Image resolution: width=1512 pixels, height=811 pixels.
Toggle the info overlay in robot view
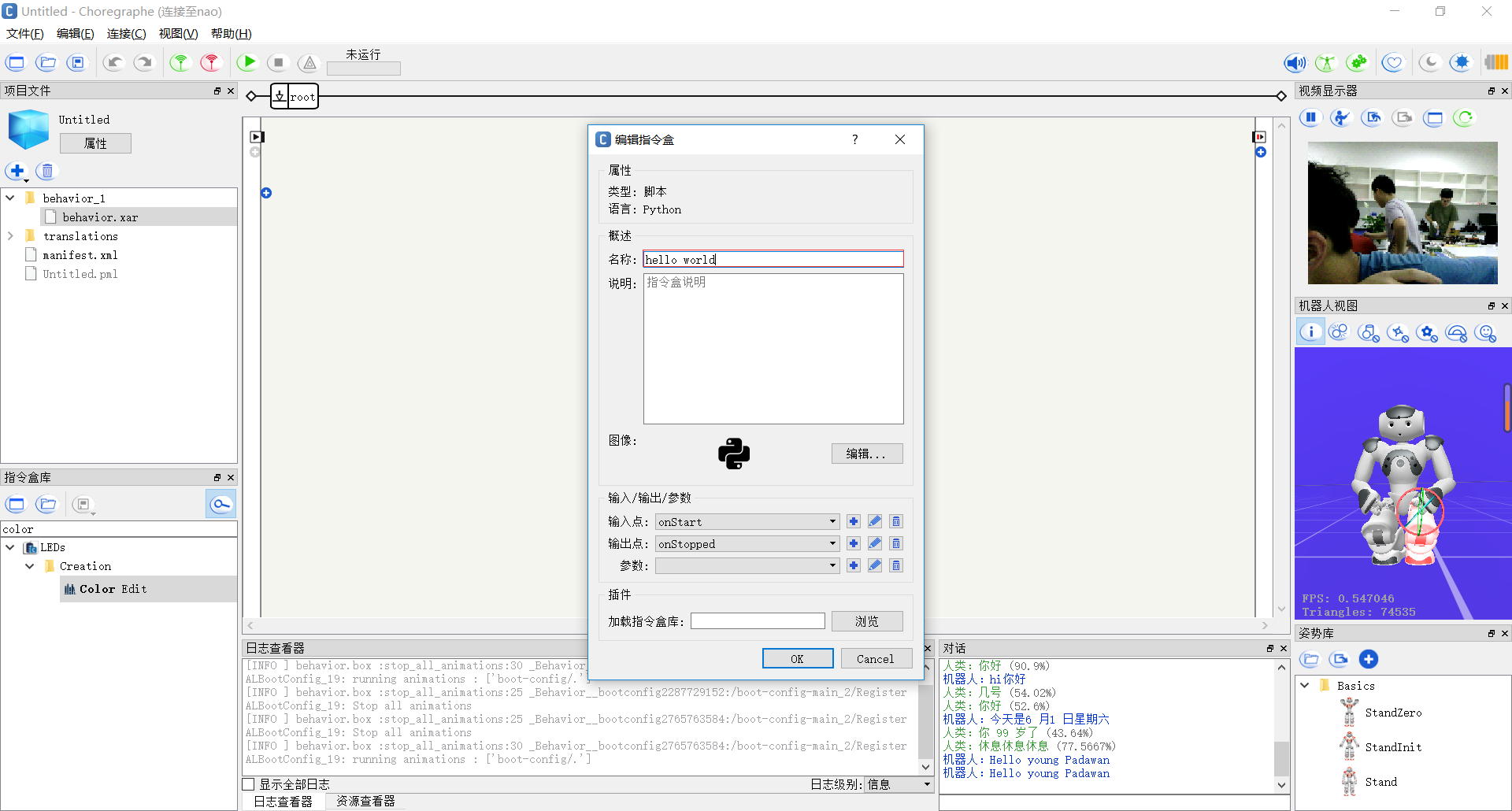click(1310, 331)
